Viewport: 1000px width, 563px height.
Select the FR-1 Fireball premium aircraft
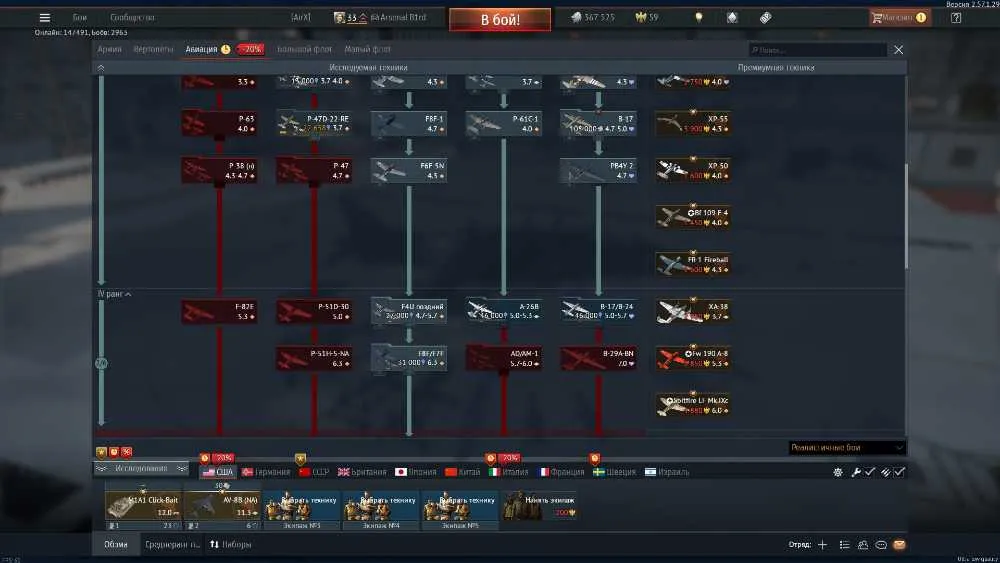(693, 264)
